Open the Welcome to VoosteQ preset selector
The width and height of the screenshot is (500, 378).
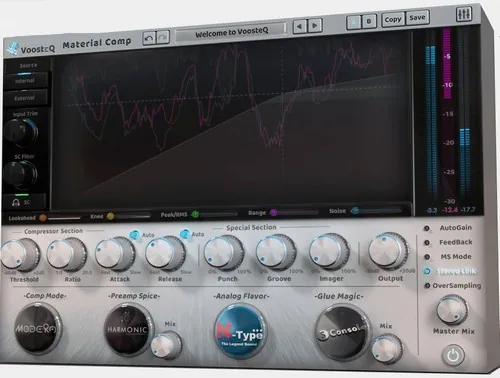pos(231,32)
